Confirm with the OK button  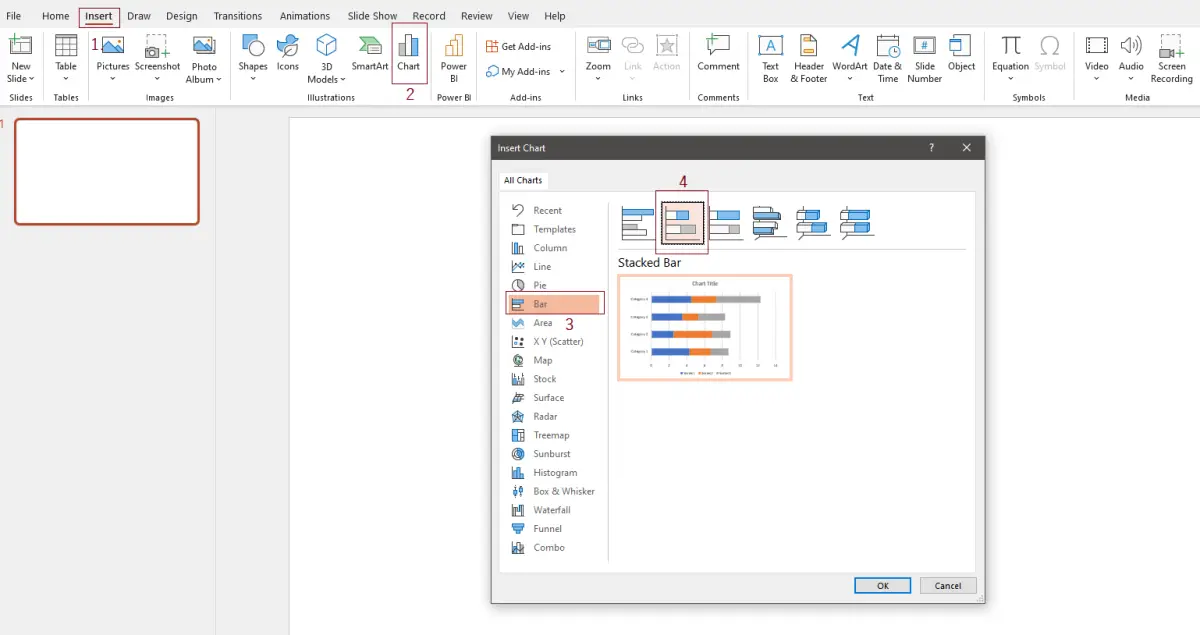(x=882, y=585)
